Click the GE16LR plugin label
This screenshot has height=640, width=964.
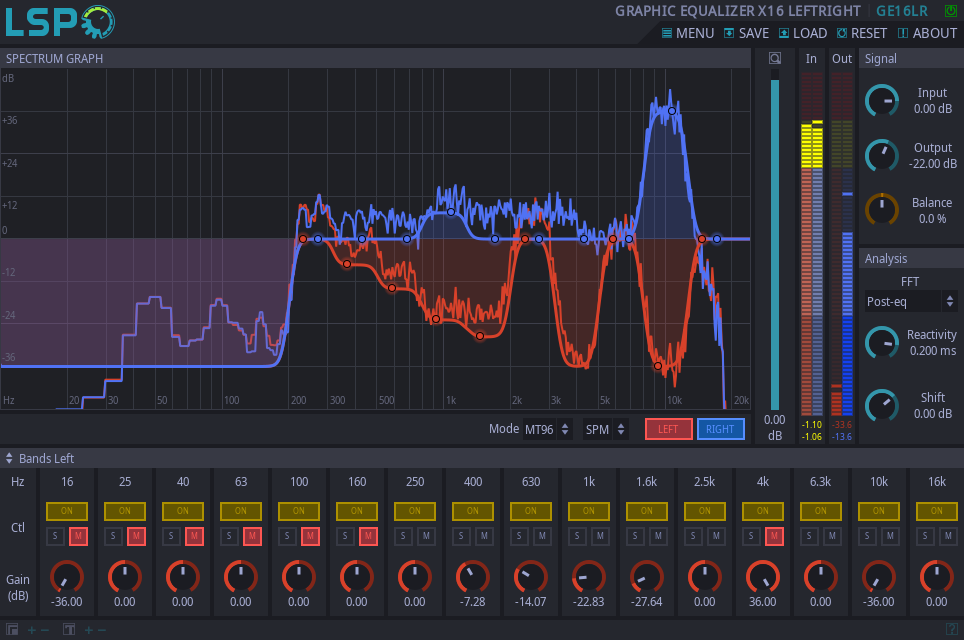coord(902,11)
